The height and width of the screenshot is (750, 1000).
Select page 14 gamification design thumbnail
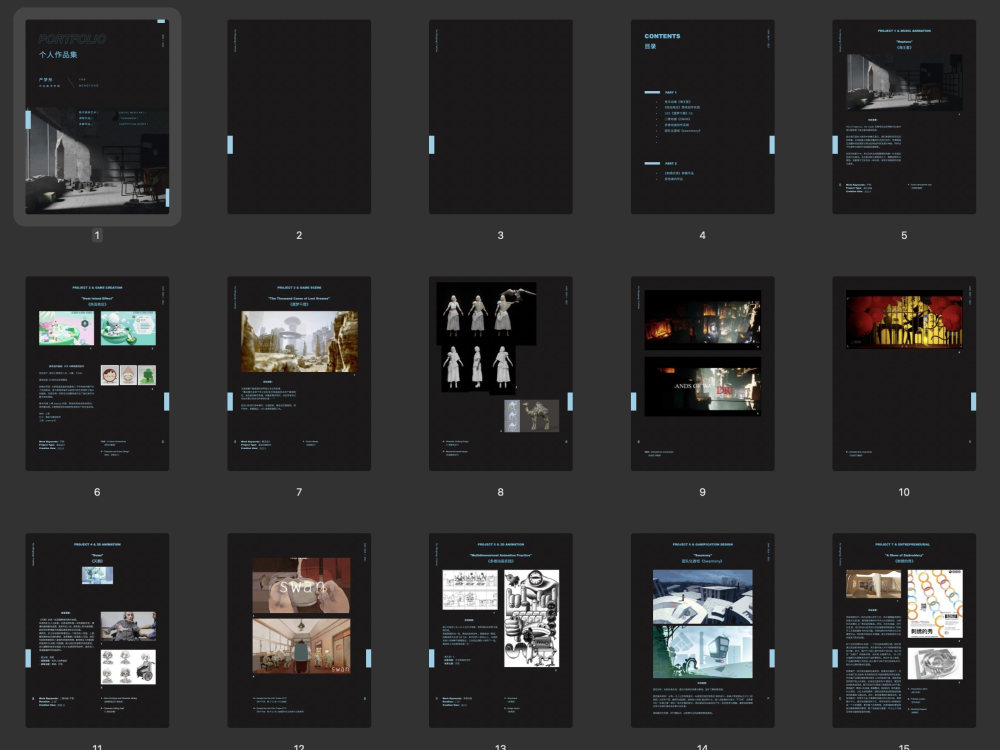click(702, 631)
